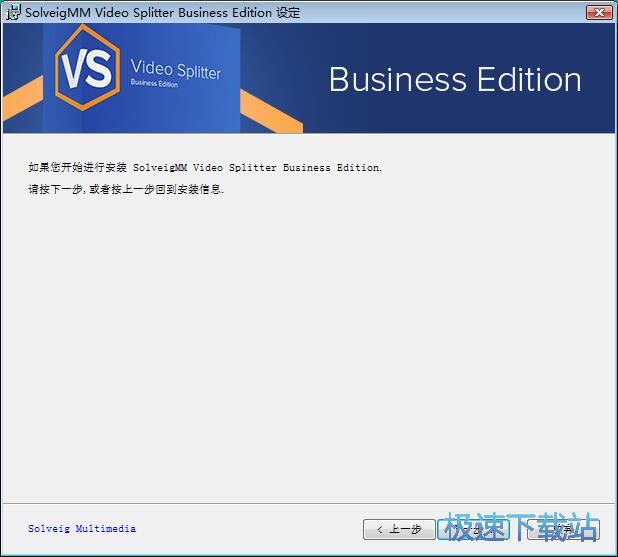
Task: Click the installer title bar icon
Action: 13,13
